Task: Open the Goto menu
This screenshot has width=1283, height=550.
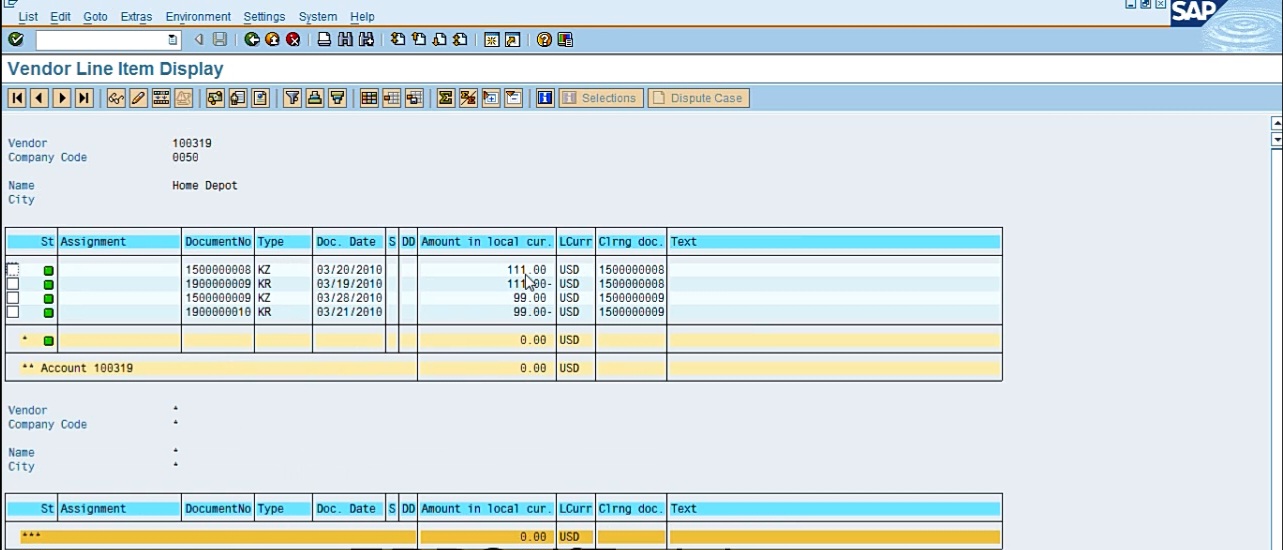Action: (x=95, y=17)
